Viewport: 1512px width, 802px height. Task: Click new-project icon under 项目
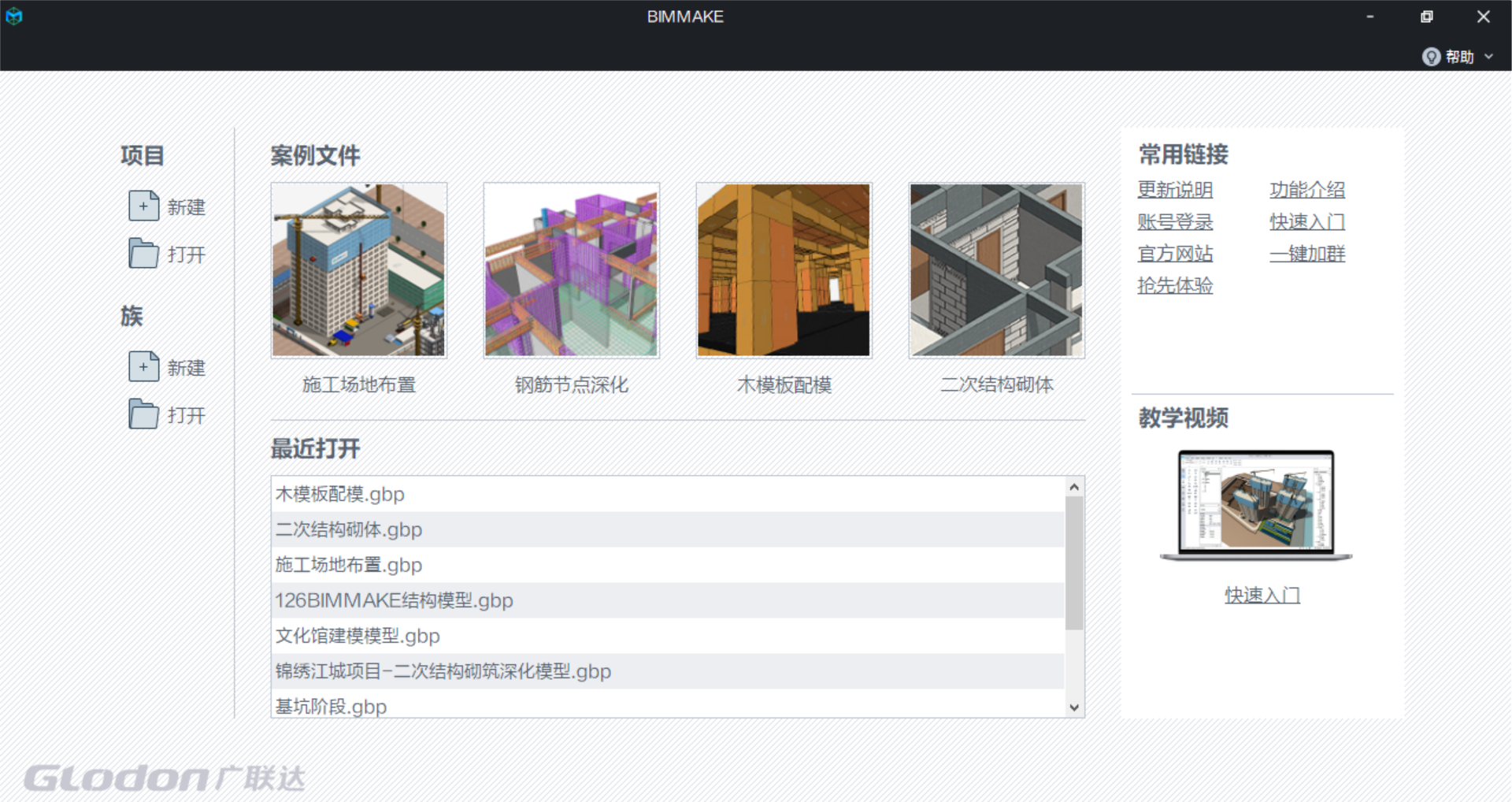click(x=144, y=206)
